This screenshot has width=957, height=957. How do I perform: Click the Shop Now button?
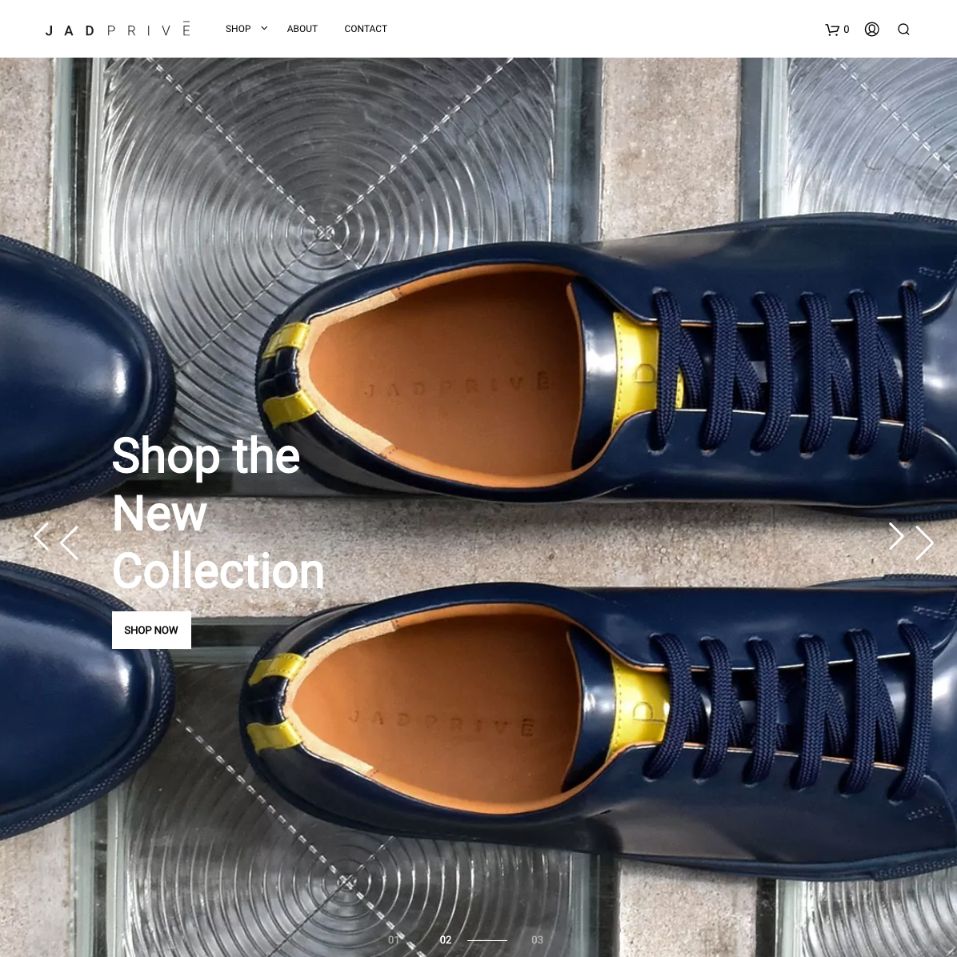(151, 630)
